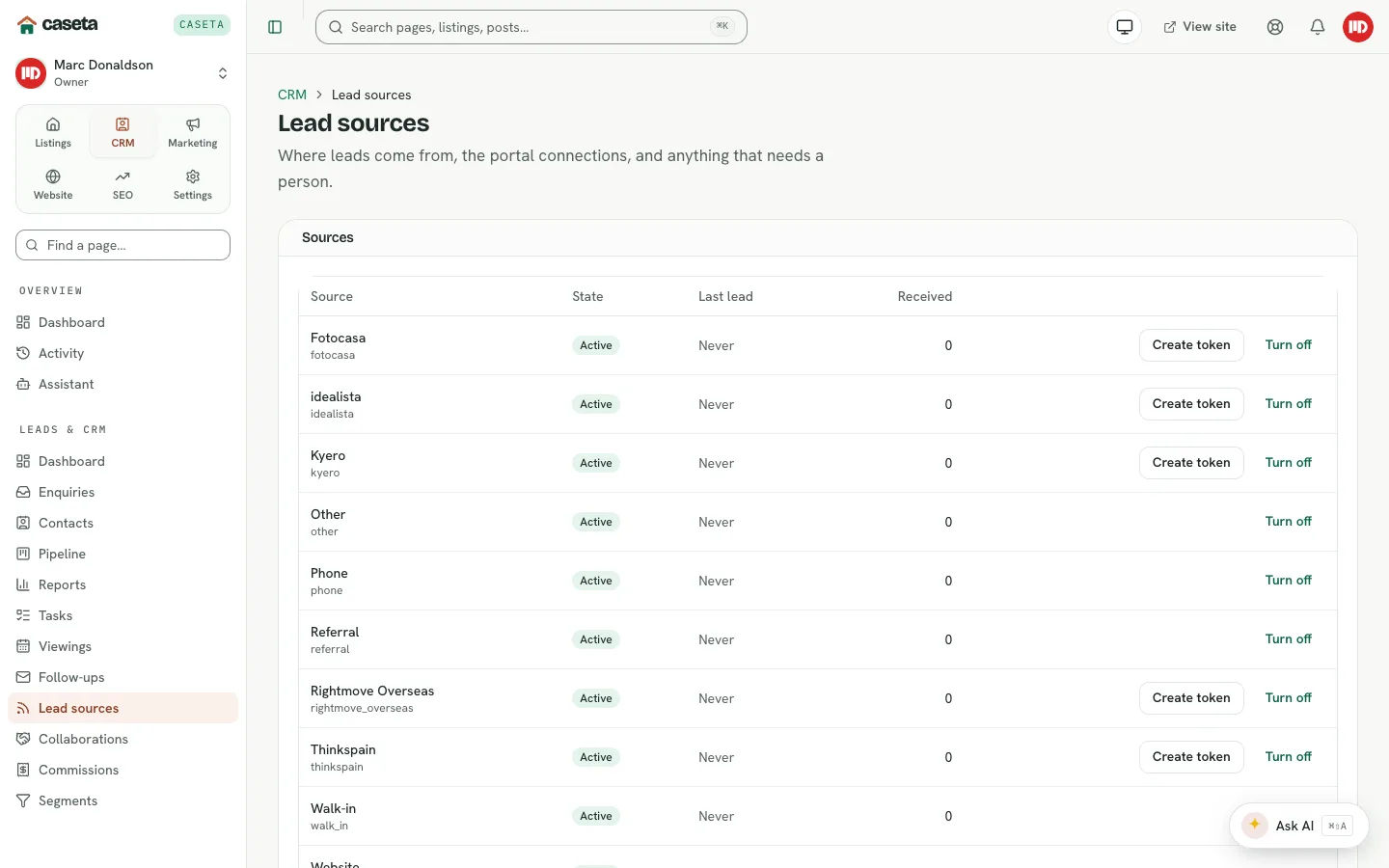Click the CRM breadcrumb link
The image size is (1389, 868).
coord(292,95)
